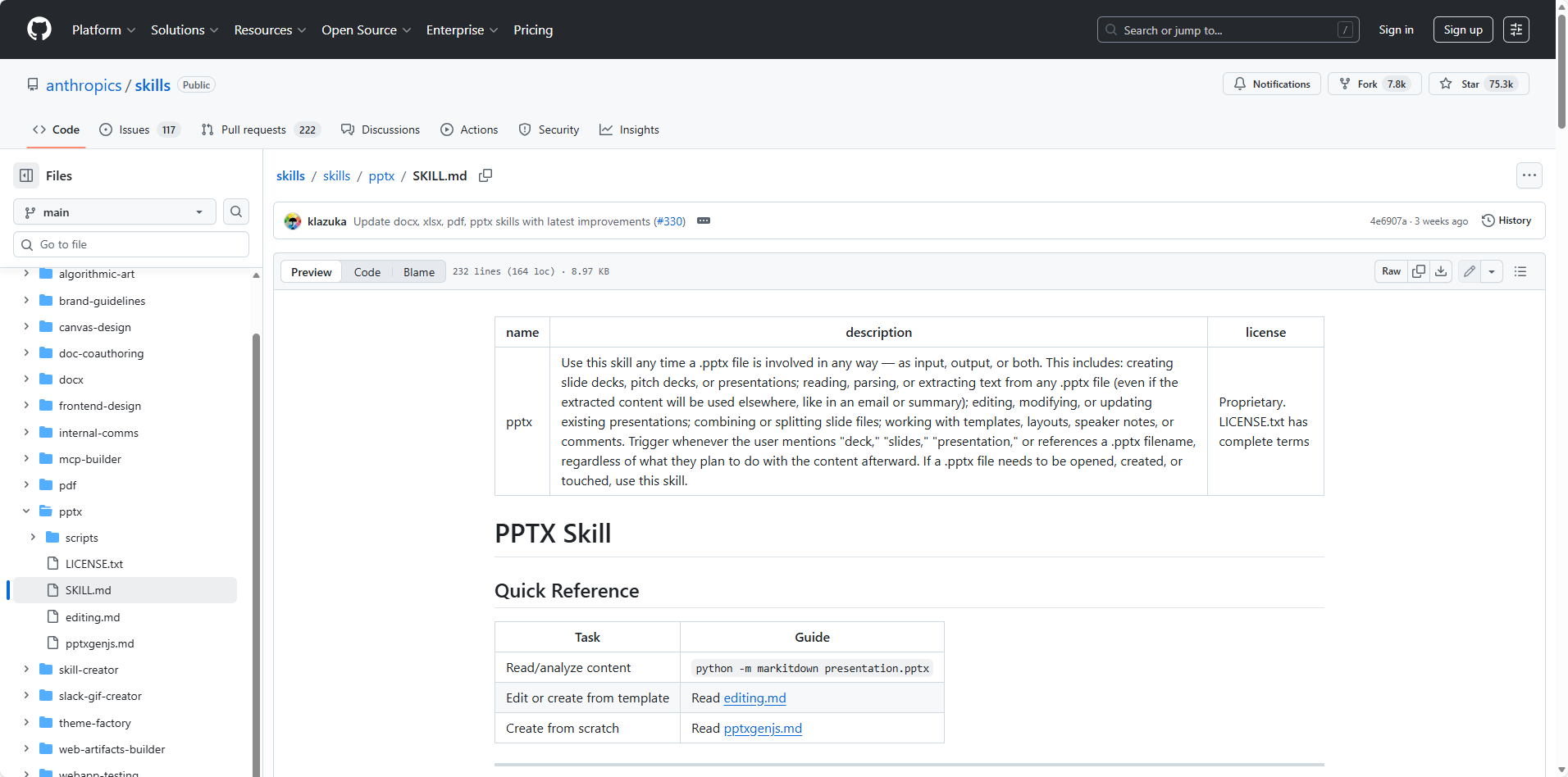Switch to Code view of file
The height and width of the screenshot is (777, 1568).
click(x=367, y=272)
